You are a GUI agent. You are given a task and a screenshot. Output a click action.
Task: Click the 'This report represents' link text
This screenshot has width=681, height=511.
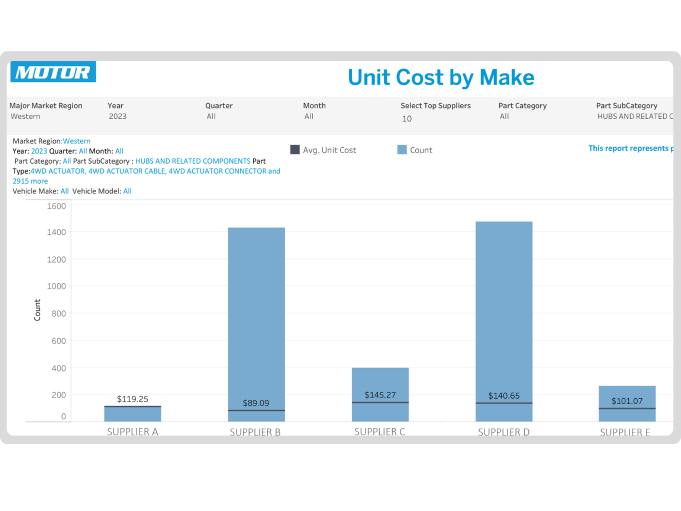point(630,148)
